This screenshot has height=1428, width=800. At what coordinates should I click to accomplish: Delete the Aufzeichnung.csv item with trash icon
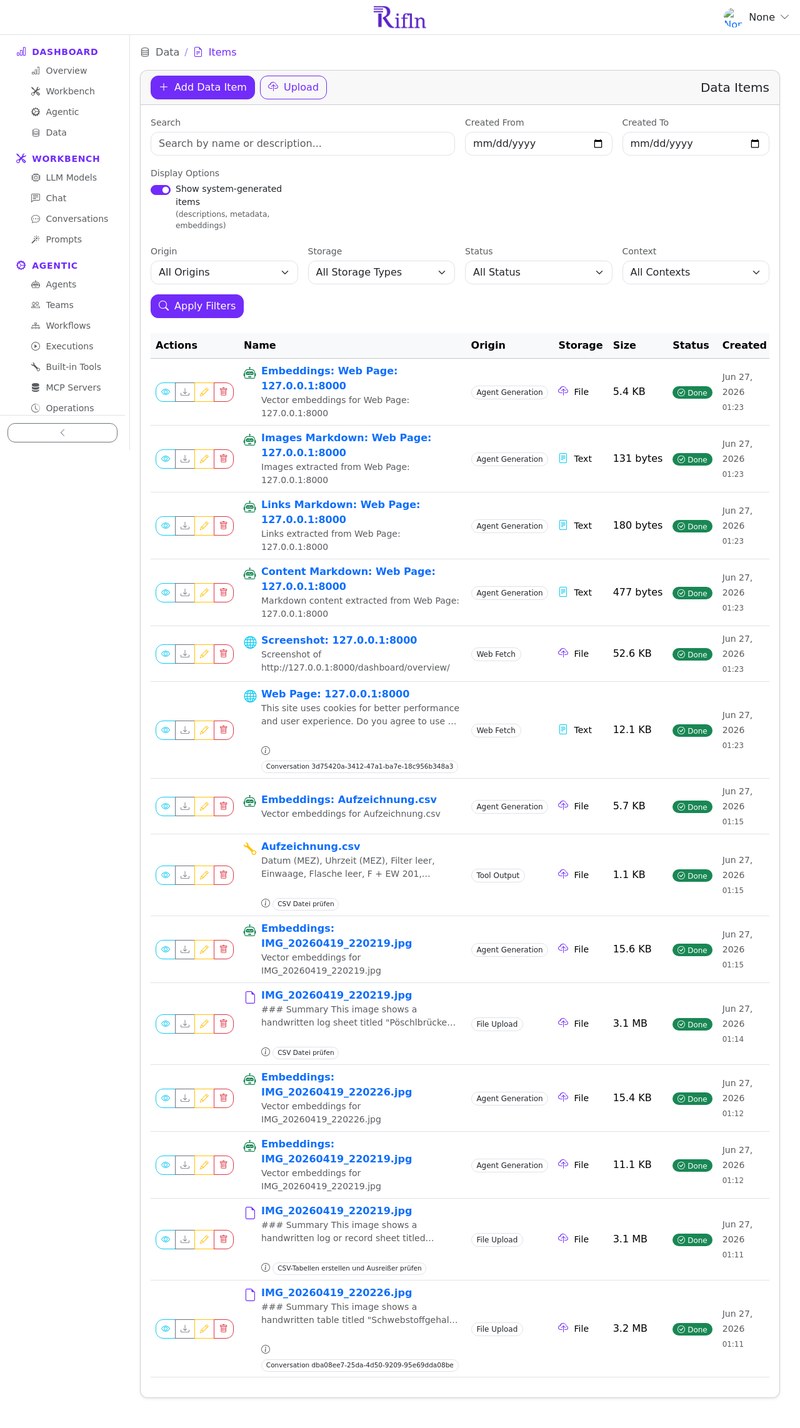pyautogui.click(x=223, y=875)
